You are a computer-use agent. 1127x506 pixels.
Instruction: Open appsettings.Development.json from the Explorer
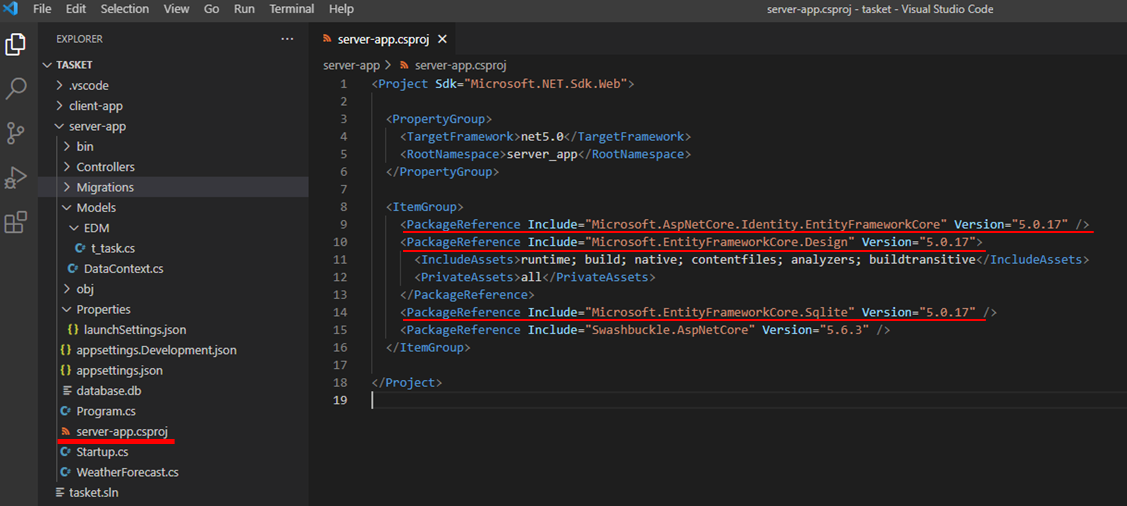click(x=157, y=351)
